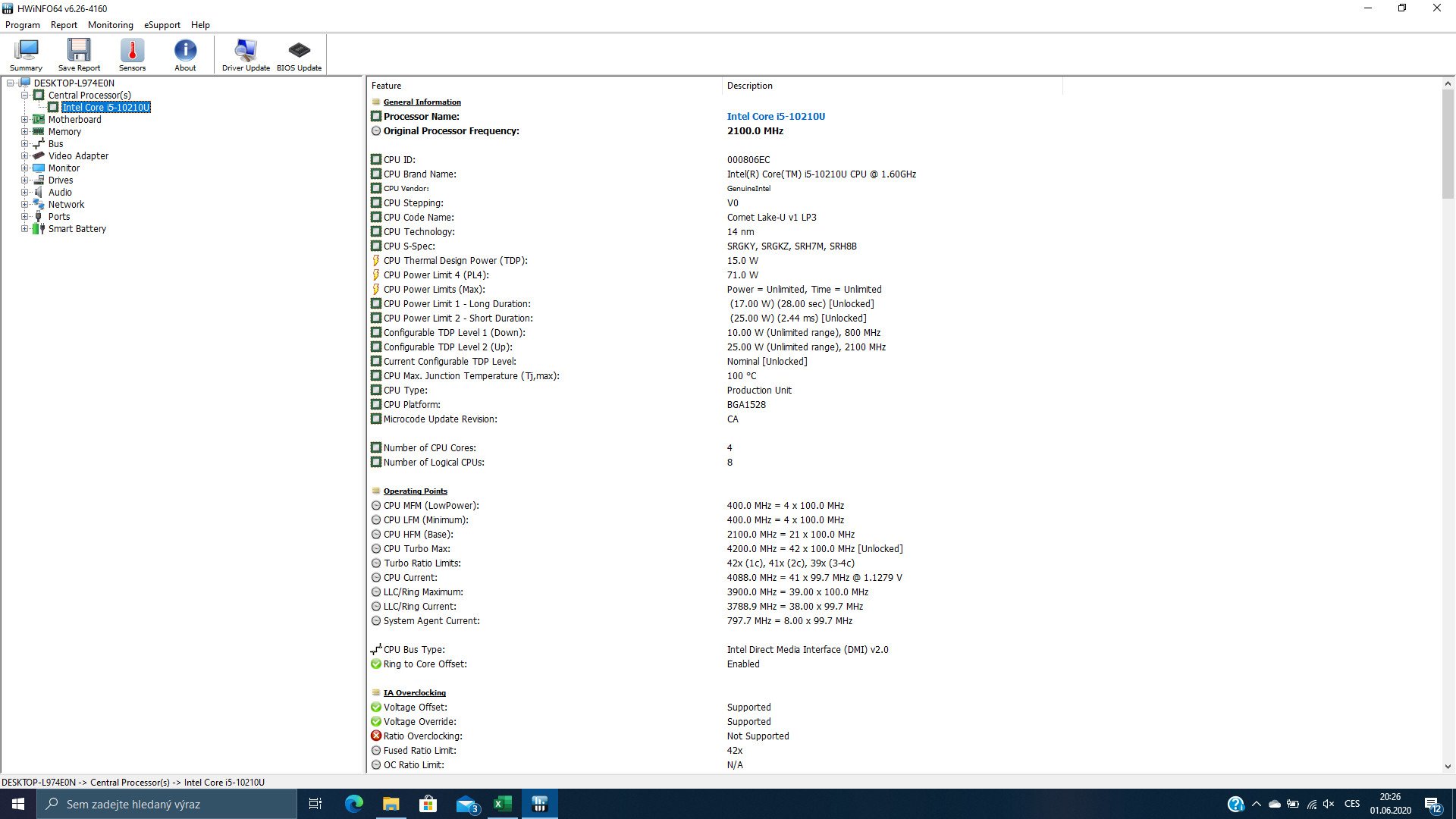Select the Number of CPU Cores row
The width and height of the screenshot is (1456, 819).
click(902, 448)
